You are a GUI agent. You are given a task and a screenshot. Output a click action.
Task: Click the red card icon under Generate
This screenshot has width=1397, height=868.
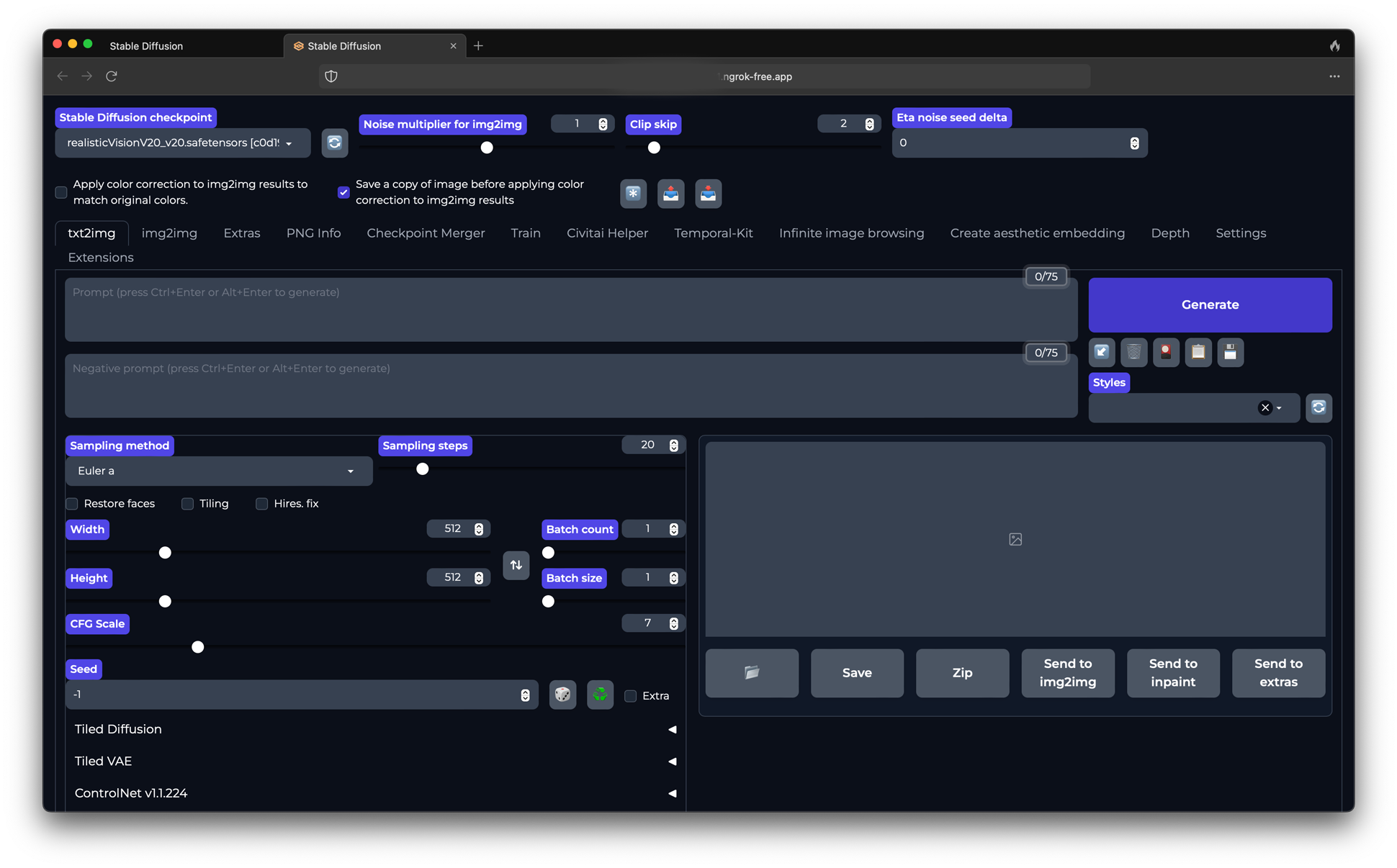pos(1167,352)
